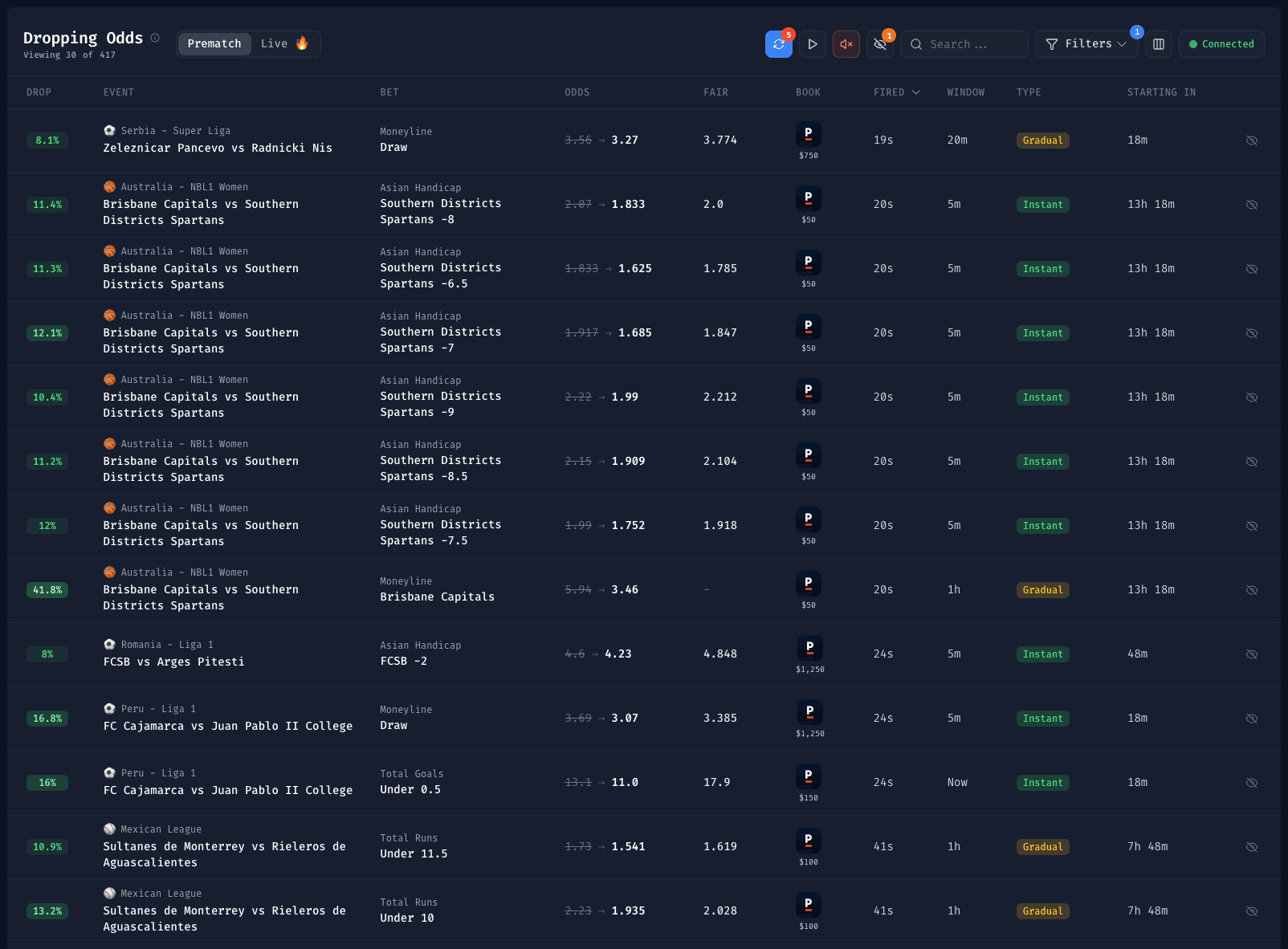Open hidden items eye-slash toolbar icon
Viewport: 1288px width, 949px height.
[880, 44]
